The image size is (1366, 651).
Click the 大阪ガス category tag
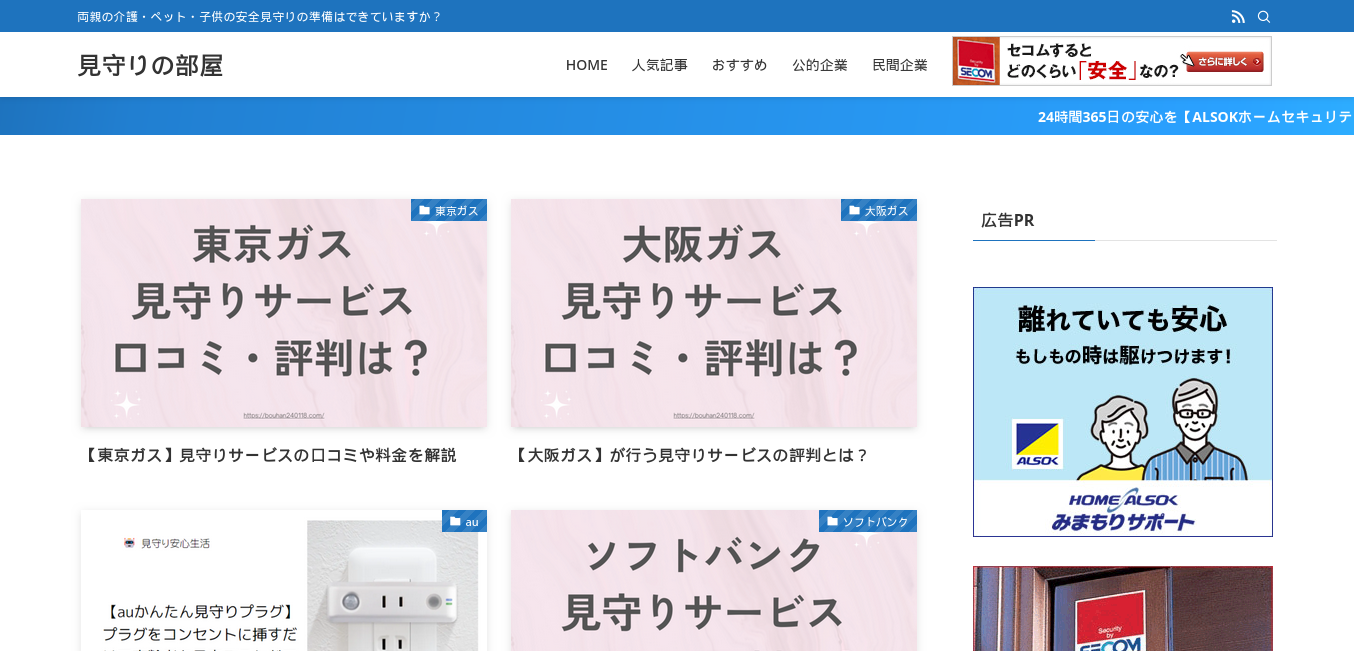[879, 210]
